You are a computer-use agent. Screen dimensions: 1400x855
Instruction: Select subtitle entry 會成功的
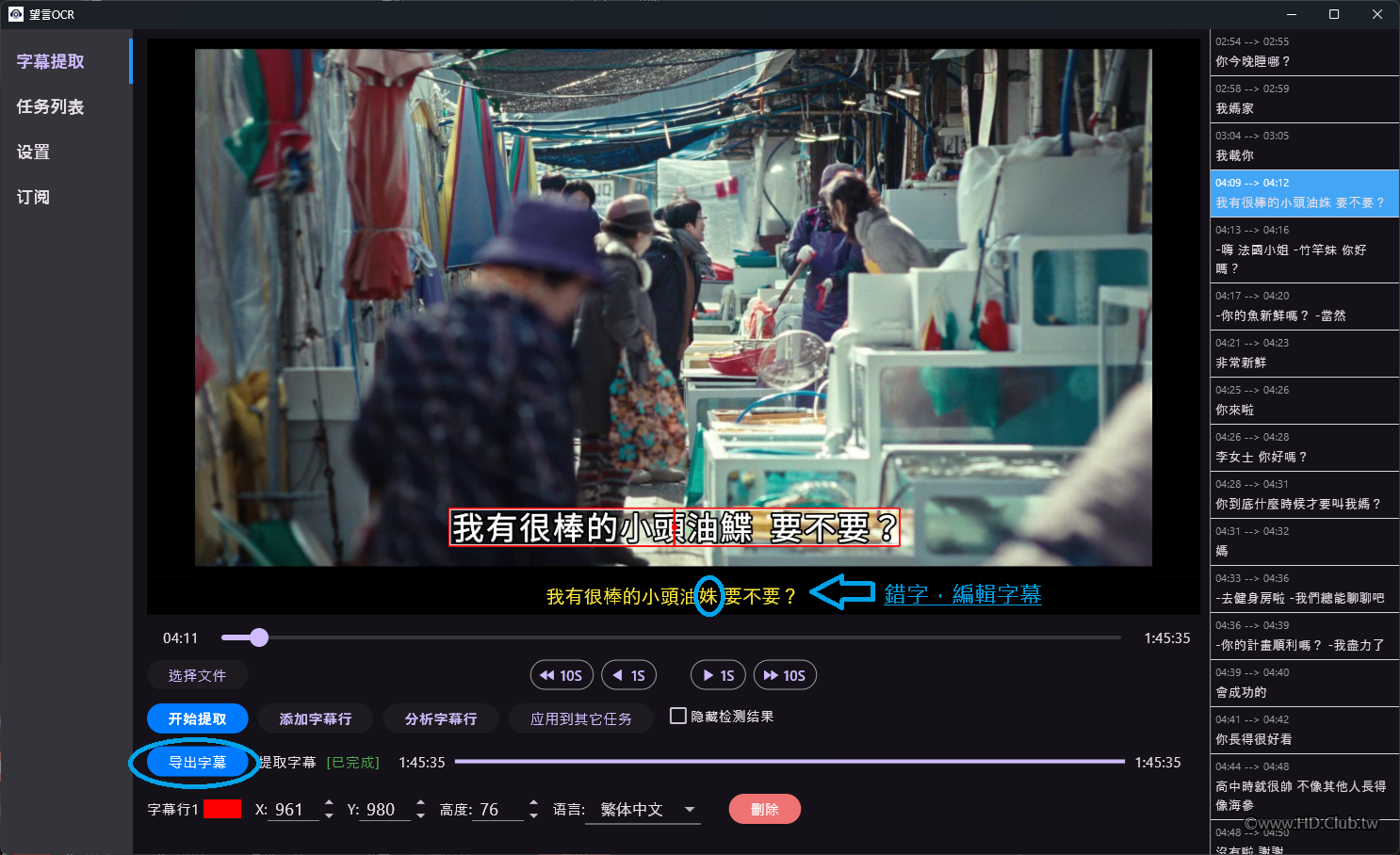pos(1305,683)
